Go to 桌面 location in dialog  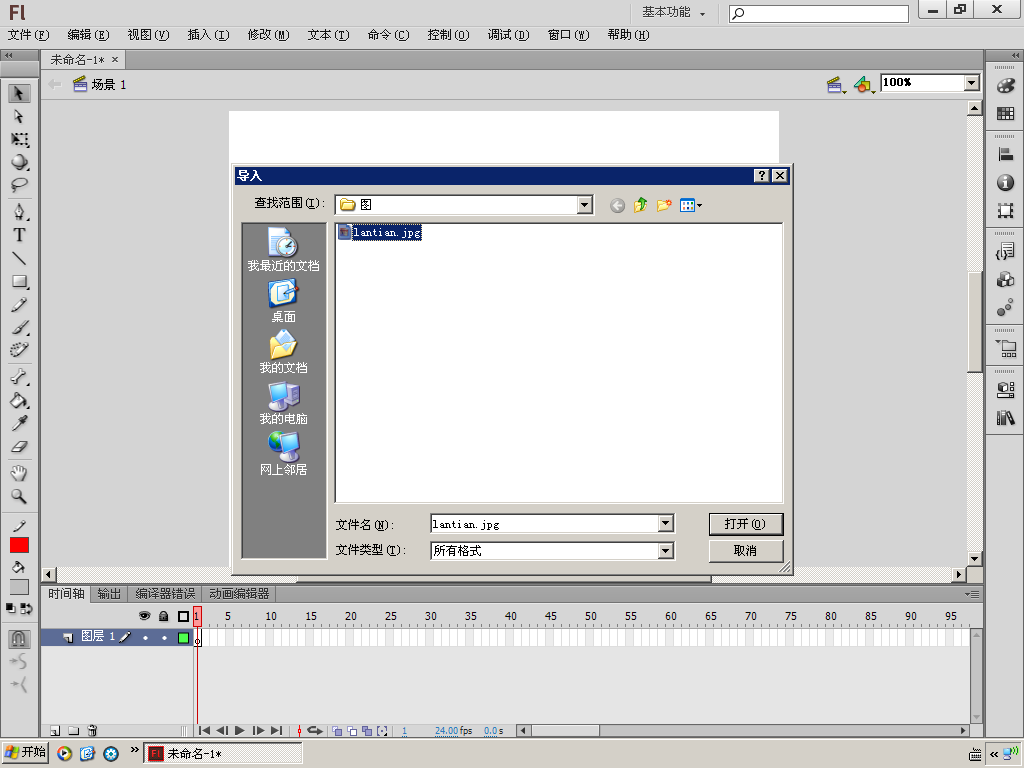[283, 301]
